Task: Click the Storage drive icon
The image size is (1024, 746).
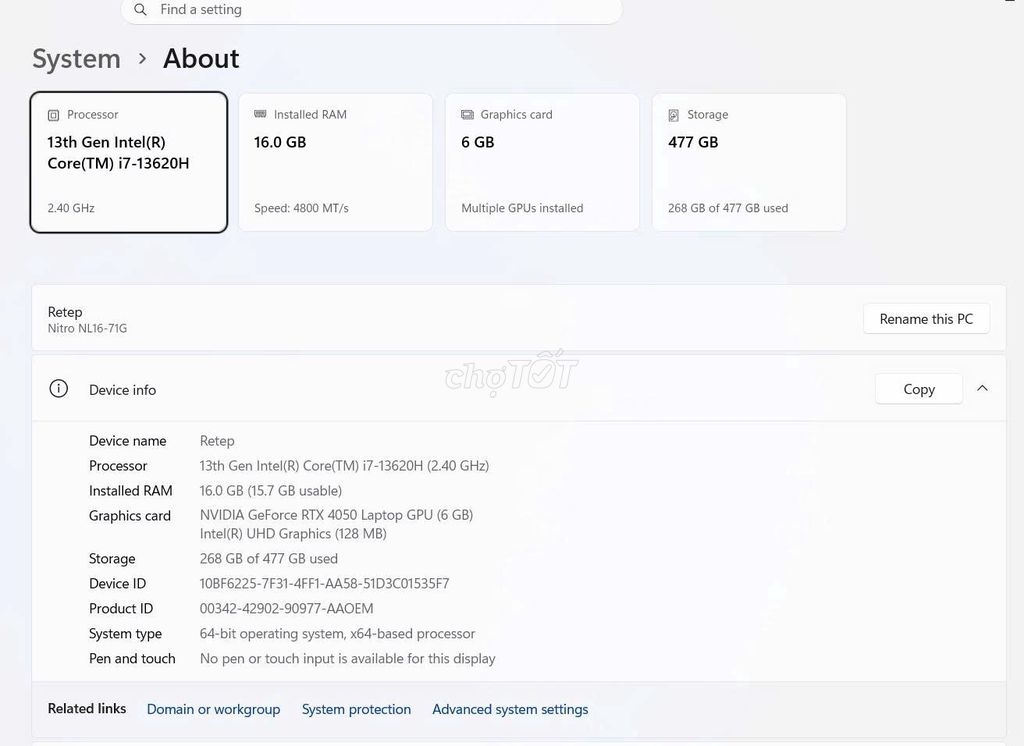Action: pyautogui.click(x=673, y=115)
